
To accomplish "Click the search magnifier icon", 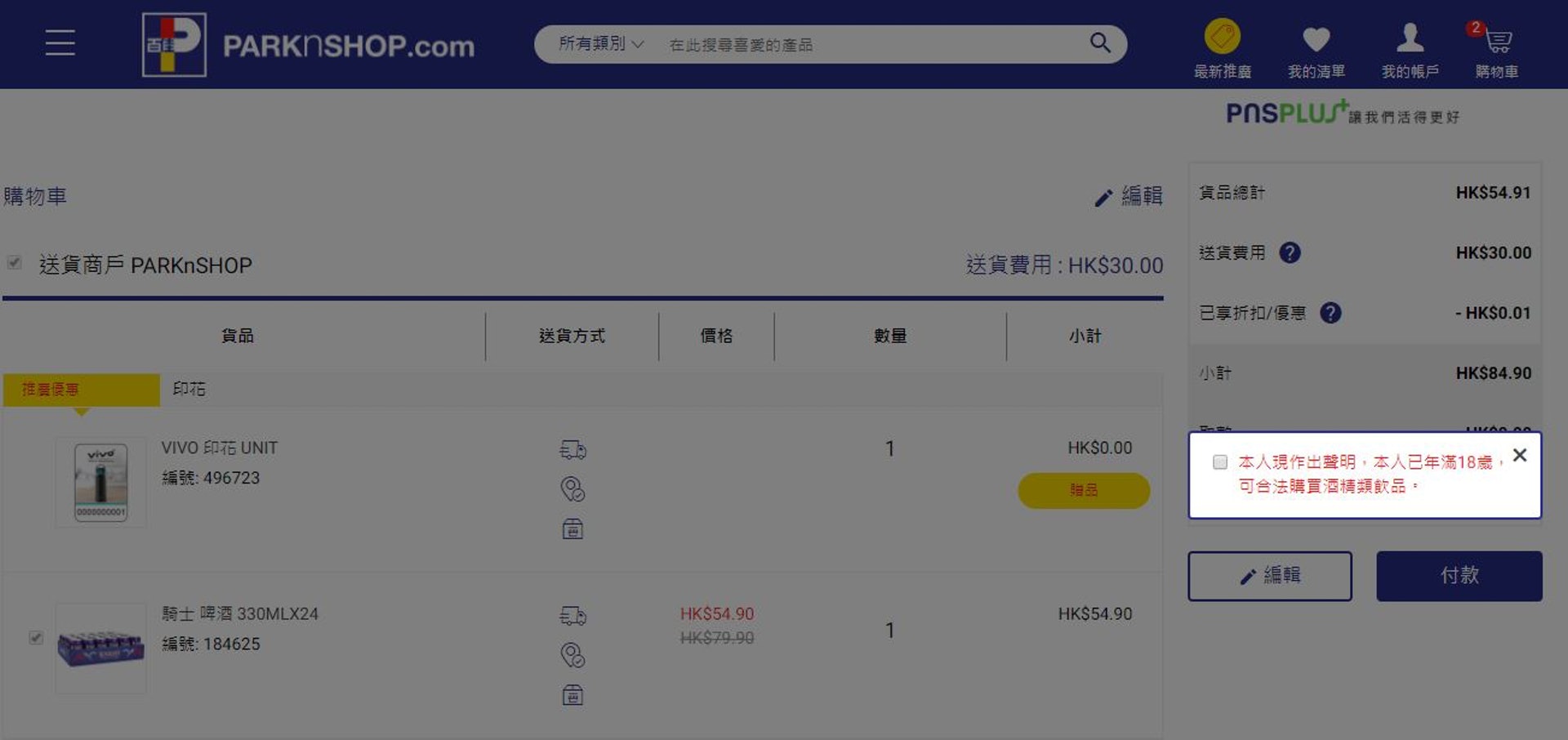I will coord(1100,42).
